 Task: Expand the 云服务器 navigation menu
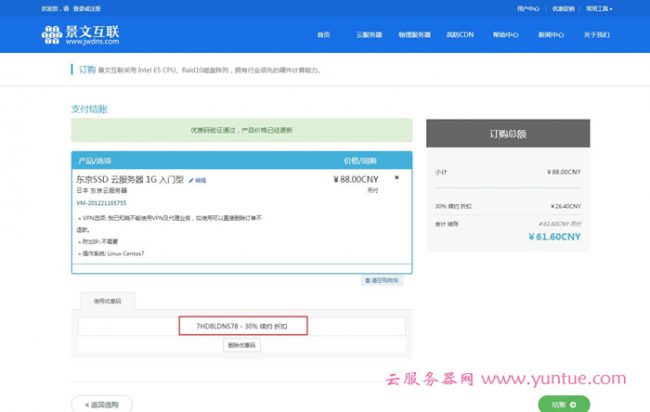(x=369, y=35)
